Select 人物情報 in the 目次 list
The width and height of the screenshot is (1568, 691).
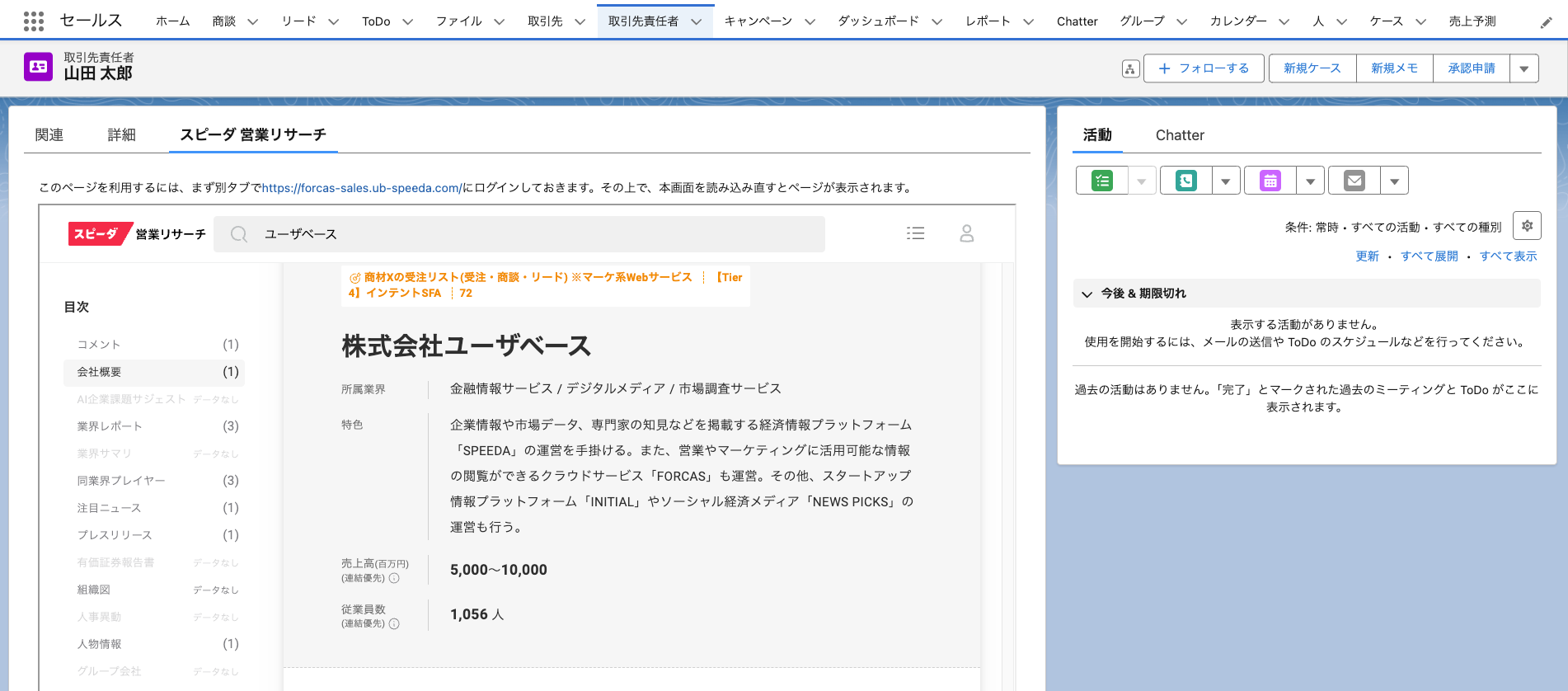154,644
